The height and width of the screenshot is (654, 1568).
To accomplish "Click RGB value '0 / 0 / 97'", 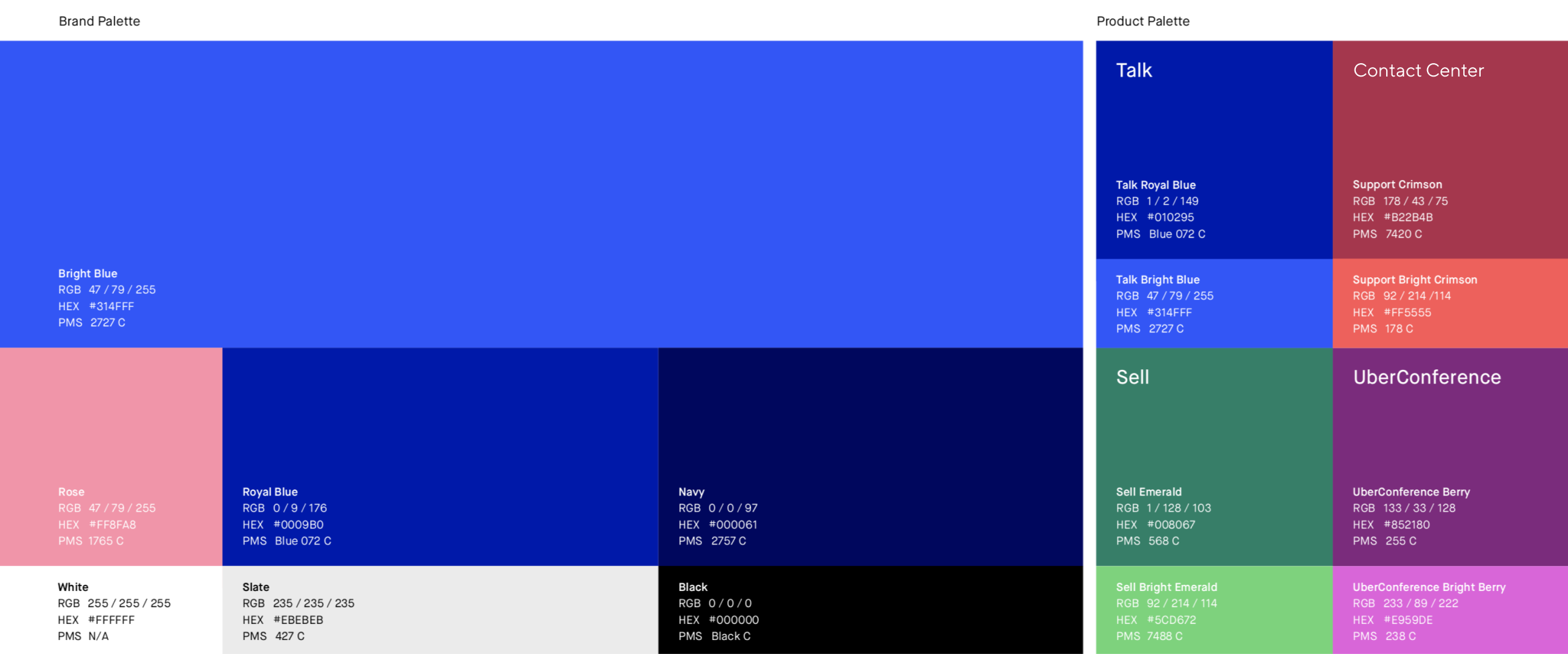I will pyautogui.click(x=733, y=508).
